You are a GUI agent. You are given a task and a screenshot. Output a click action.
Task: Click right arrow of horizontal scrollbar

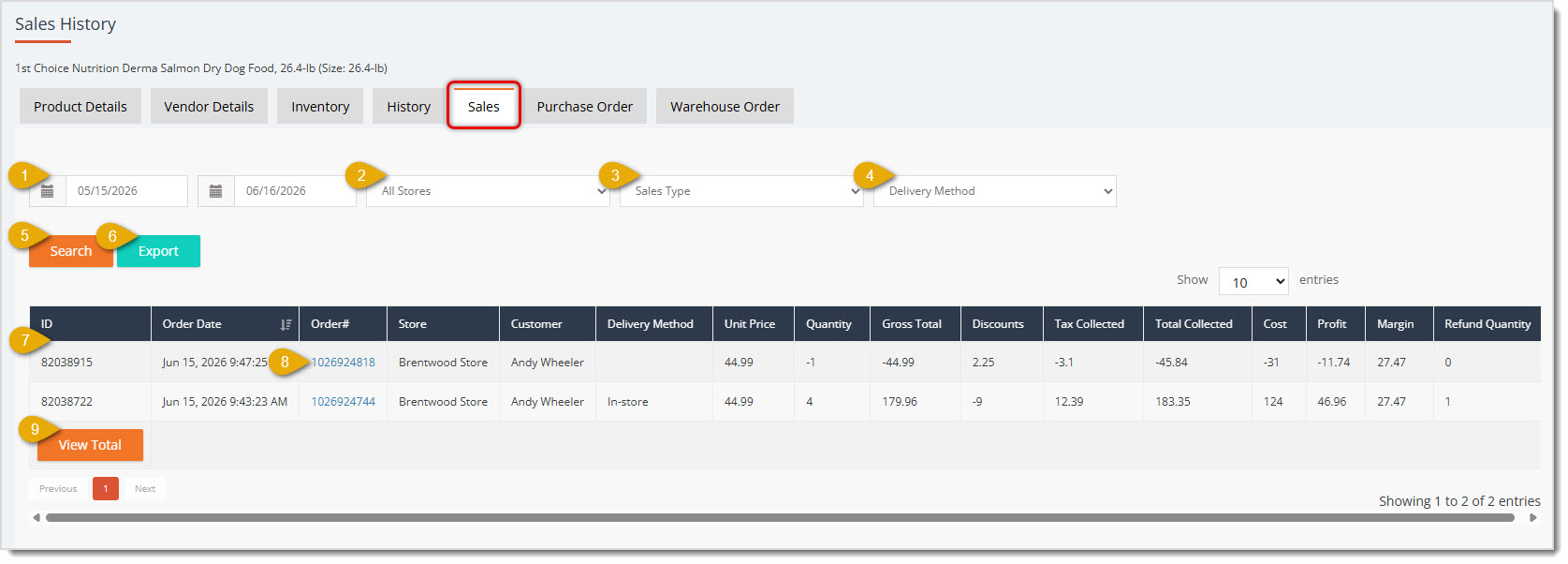coord(1533,517)
